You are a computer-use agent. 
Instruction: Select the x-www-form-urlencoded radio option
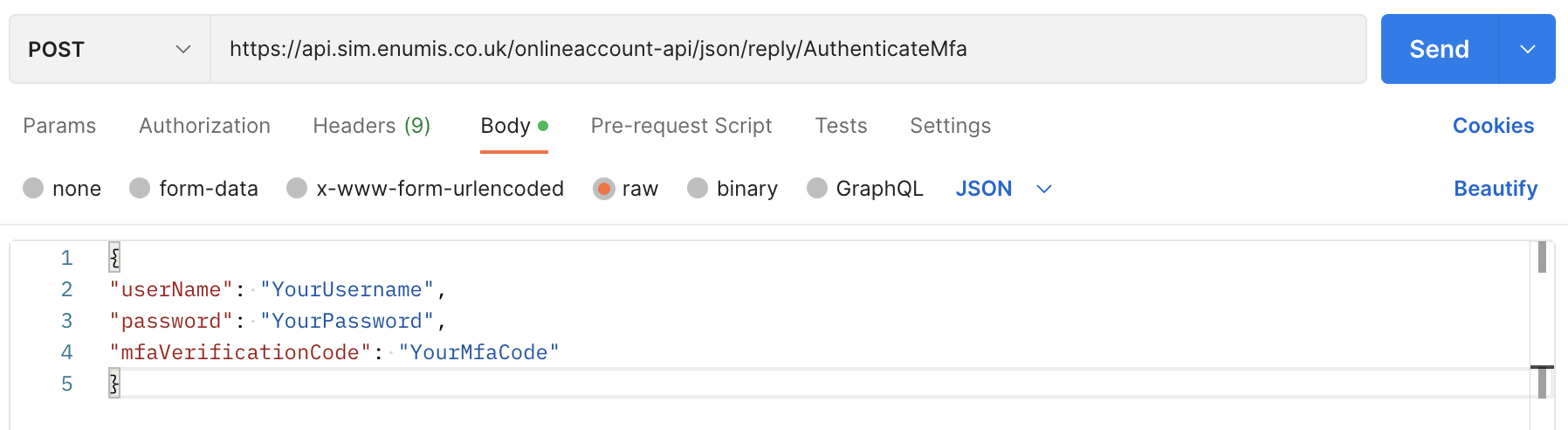[297, 189]
